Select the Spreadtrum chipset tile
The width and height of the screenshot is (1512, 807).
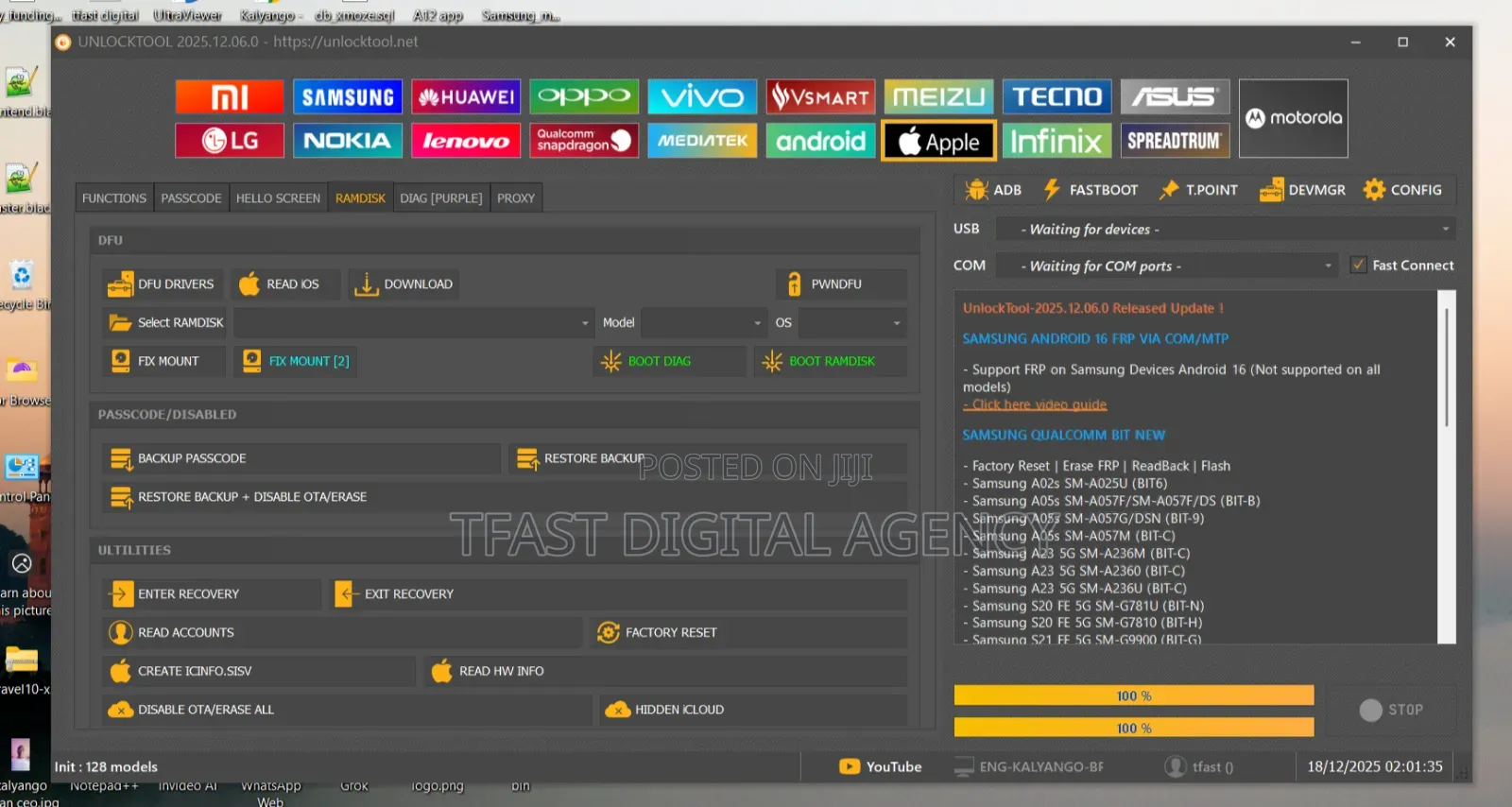pos(1175,141)
